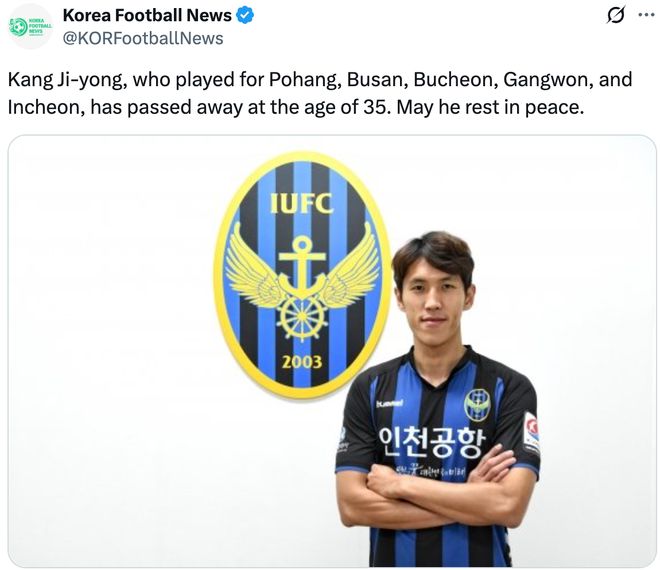Open the three-dot more options menu
This screenshot has height=570, width=660.
point(646,15)
